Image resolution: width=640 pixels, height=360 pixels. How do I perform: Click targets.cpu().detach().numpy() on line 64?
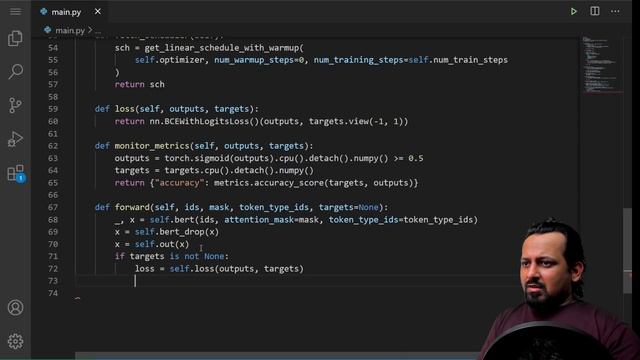click(239, 170)
